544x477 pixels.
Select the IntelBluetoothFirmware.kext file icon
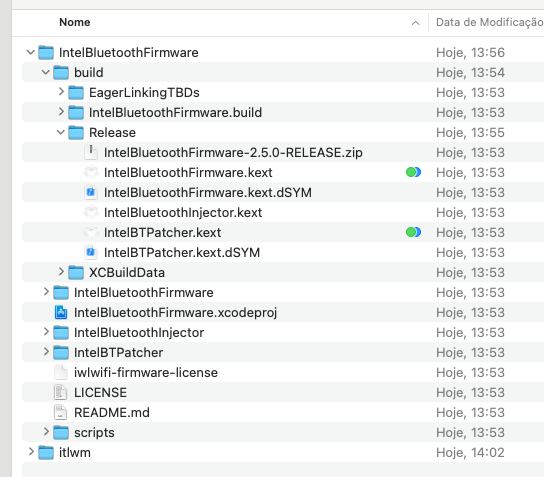(91, 172)
